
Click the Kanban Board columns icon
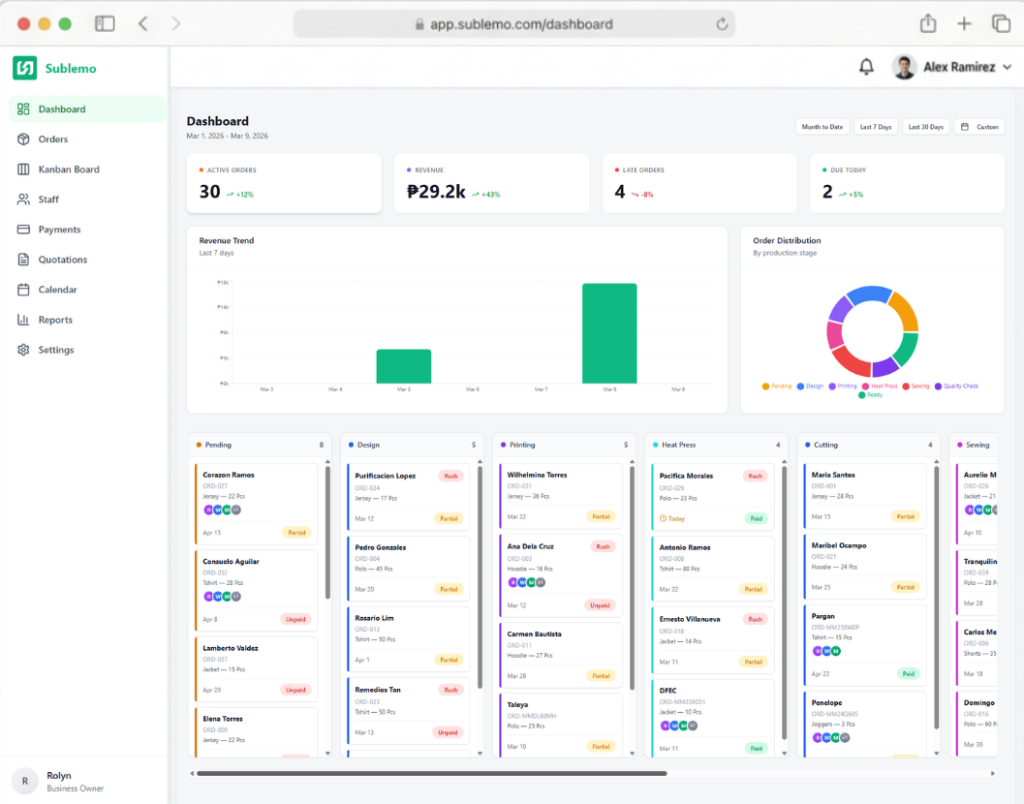24,169
